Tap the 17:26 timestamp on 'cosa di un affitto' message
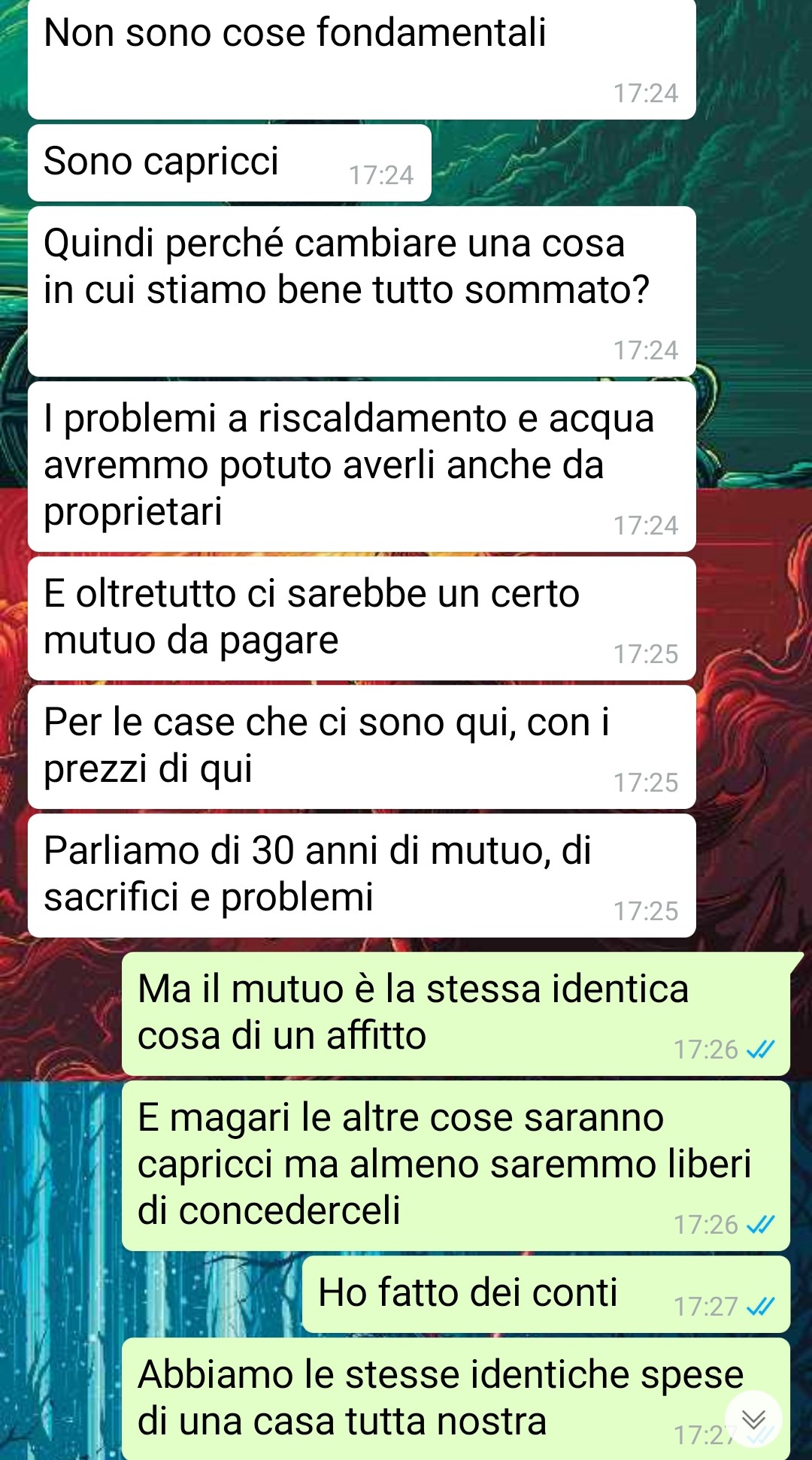This screenshot has height=1460, width=812. (706, 1050)
